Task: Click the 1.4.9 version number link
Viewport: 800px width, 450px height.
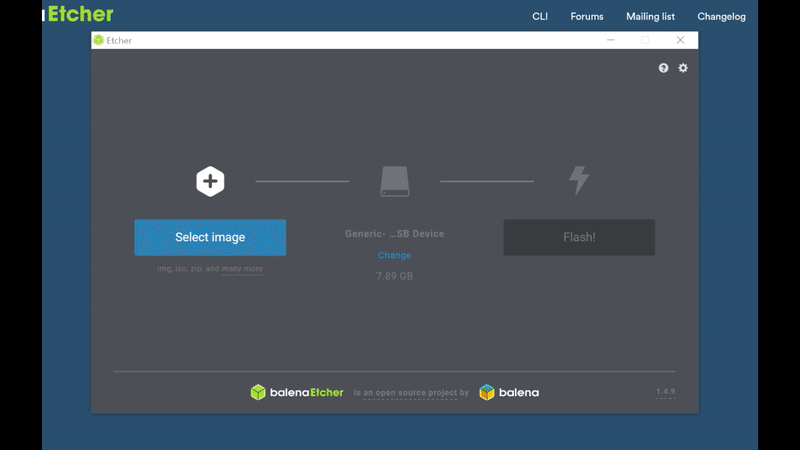Action: tap(665, 392)
